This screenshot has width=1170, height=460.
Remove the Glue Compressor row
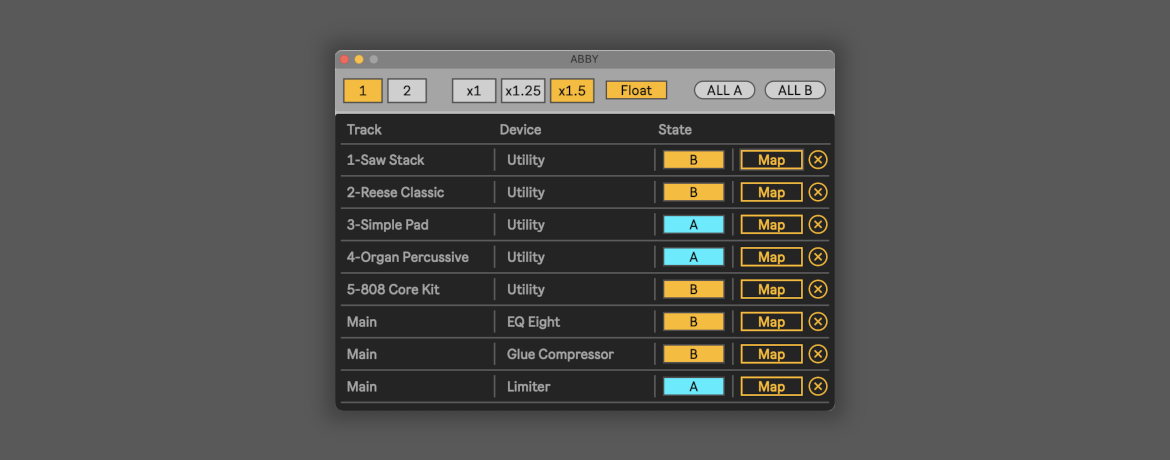(818, 354)
